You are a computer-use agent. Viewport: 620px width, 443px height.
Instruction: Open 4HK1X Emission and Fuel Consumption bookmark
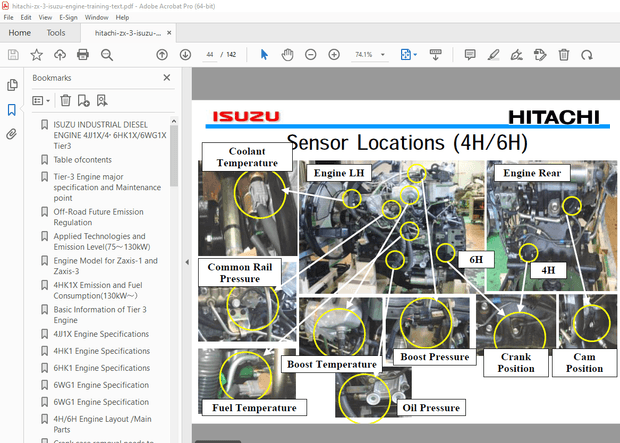point(98,290)
